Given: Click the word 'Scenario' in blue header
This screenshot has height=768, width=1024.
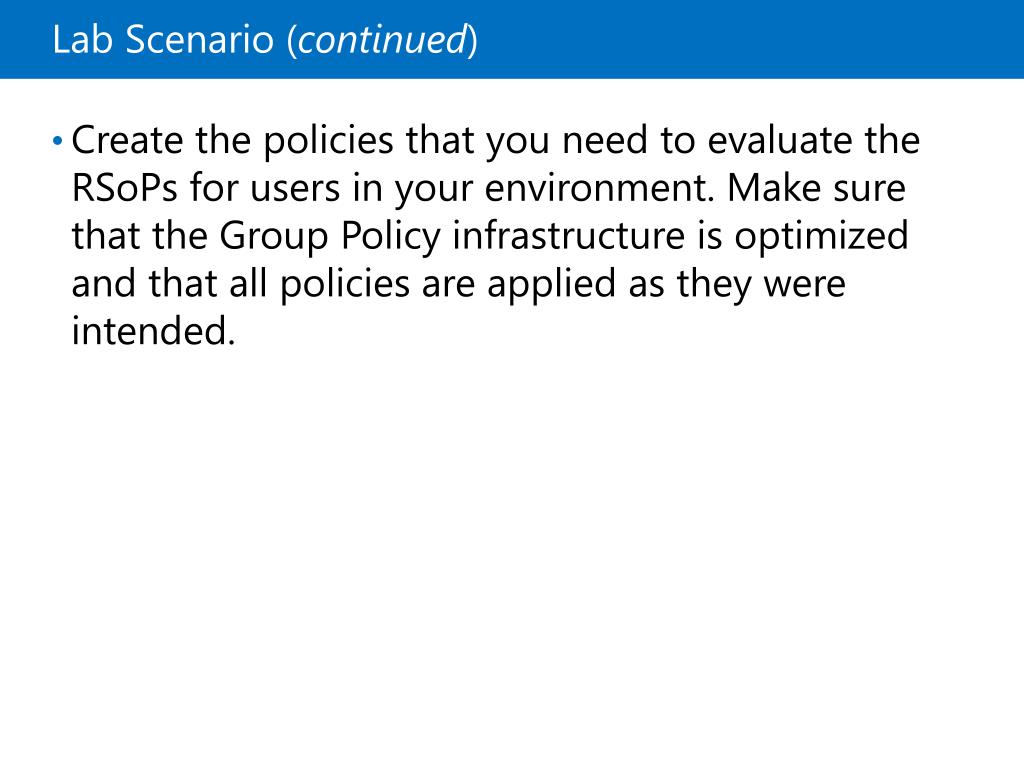Looking at the screenshot, I should point(200,40).
